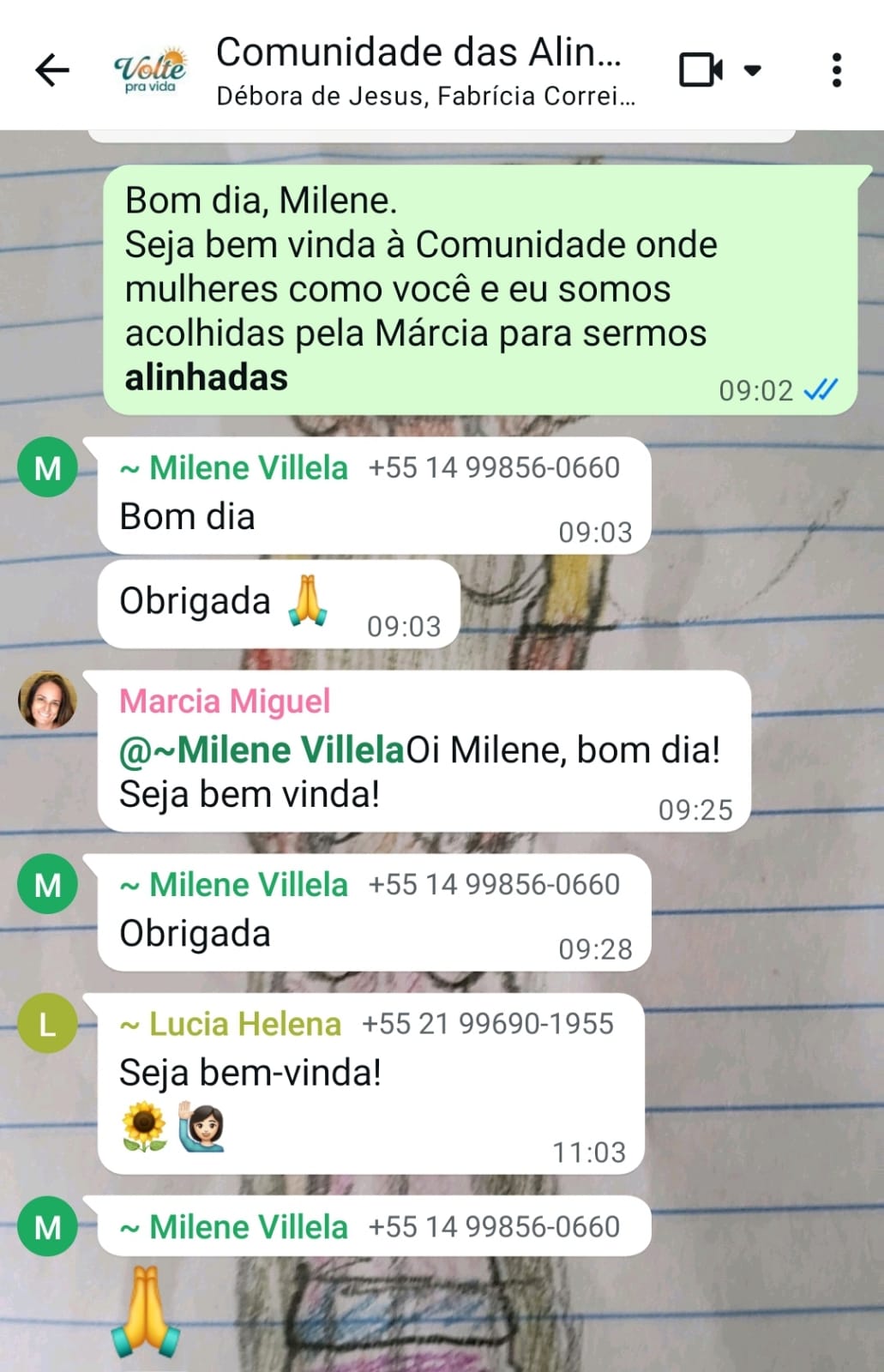
Task: Tap Marcia Miguel's profile photo
Action: click(48, 700)
